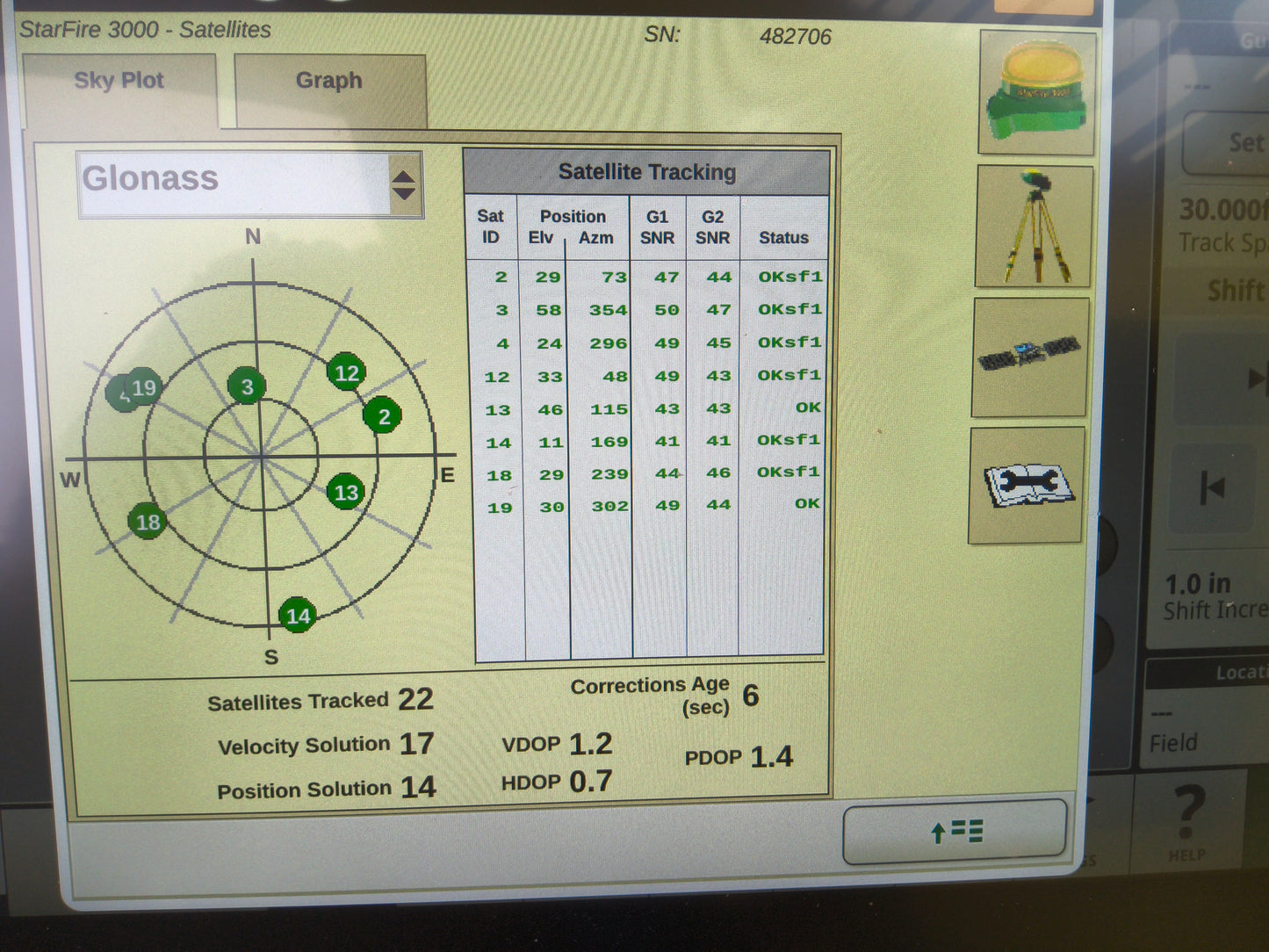The image size is (1269, 952).
Task: Click G1 SNR value 50 for satellite 3
Action: click(x=667, y=310)
